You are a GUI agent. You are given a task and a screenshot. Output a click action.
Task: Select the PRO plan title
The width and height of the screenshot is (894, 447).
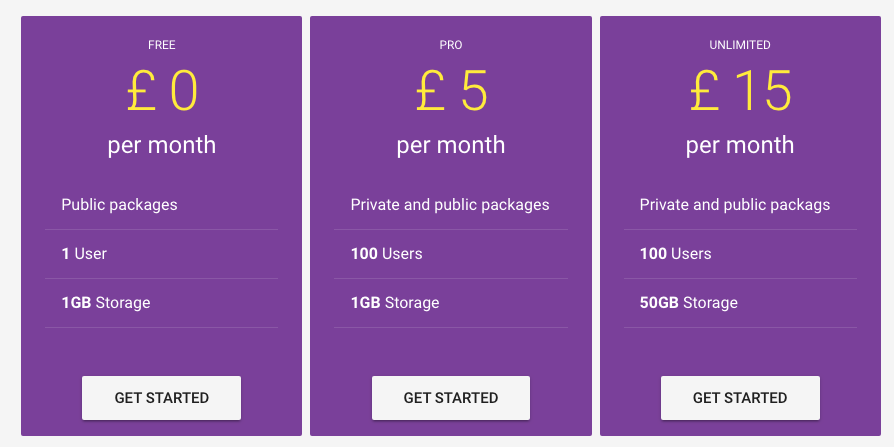pyautogui.click(x=451, y=45)
